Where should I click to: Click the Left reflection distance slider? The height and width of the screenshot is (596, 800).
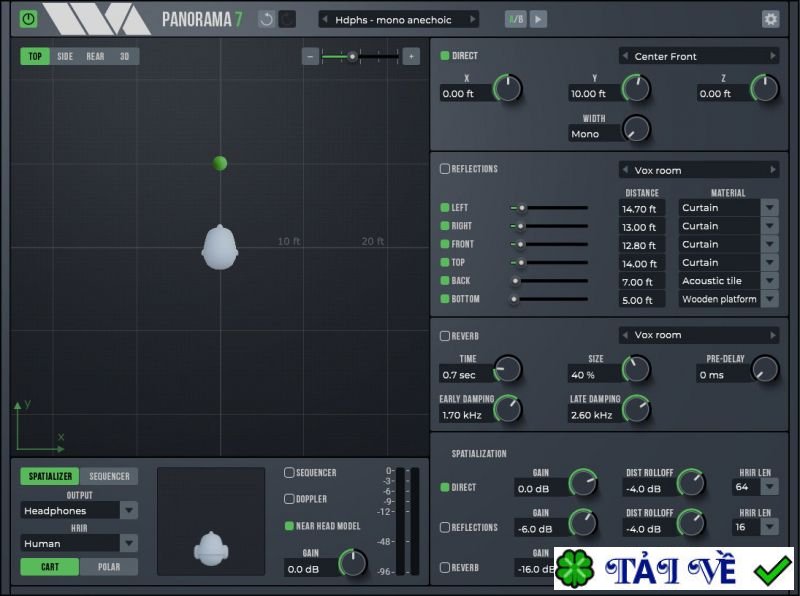(x=549, y=208)
